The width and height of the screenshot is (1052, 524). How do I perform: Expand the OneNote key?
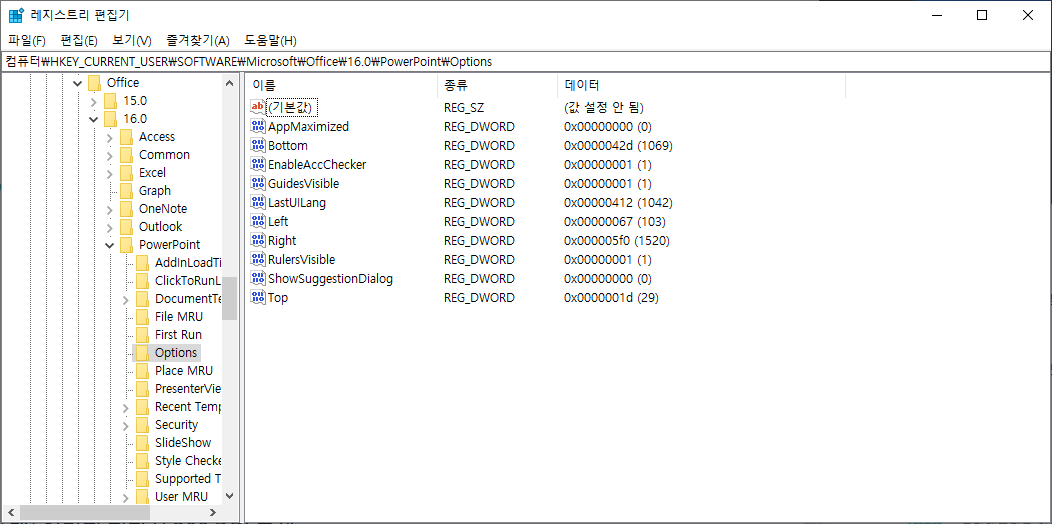(x=109, y=209)
